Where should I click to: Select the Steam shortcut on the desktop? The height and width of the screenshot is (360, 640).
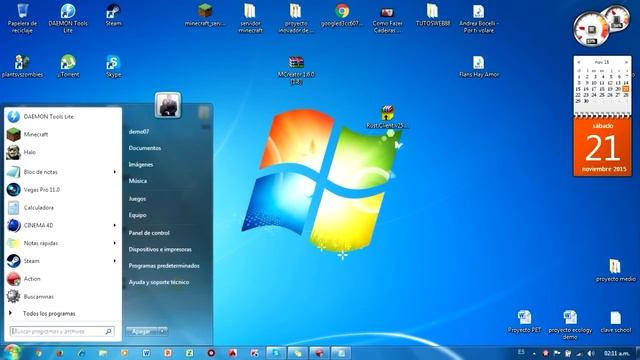click(113, 16)
